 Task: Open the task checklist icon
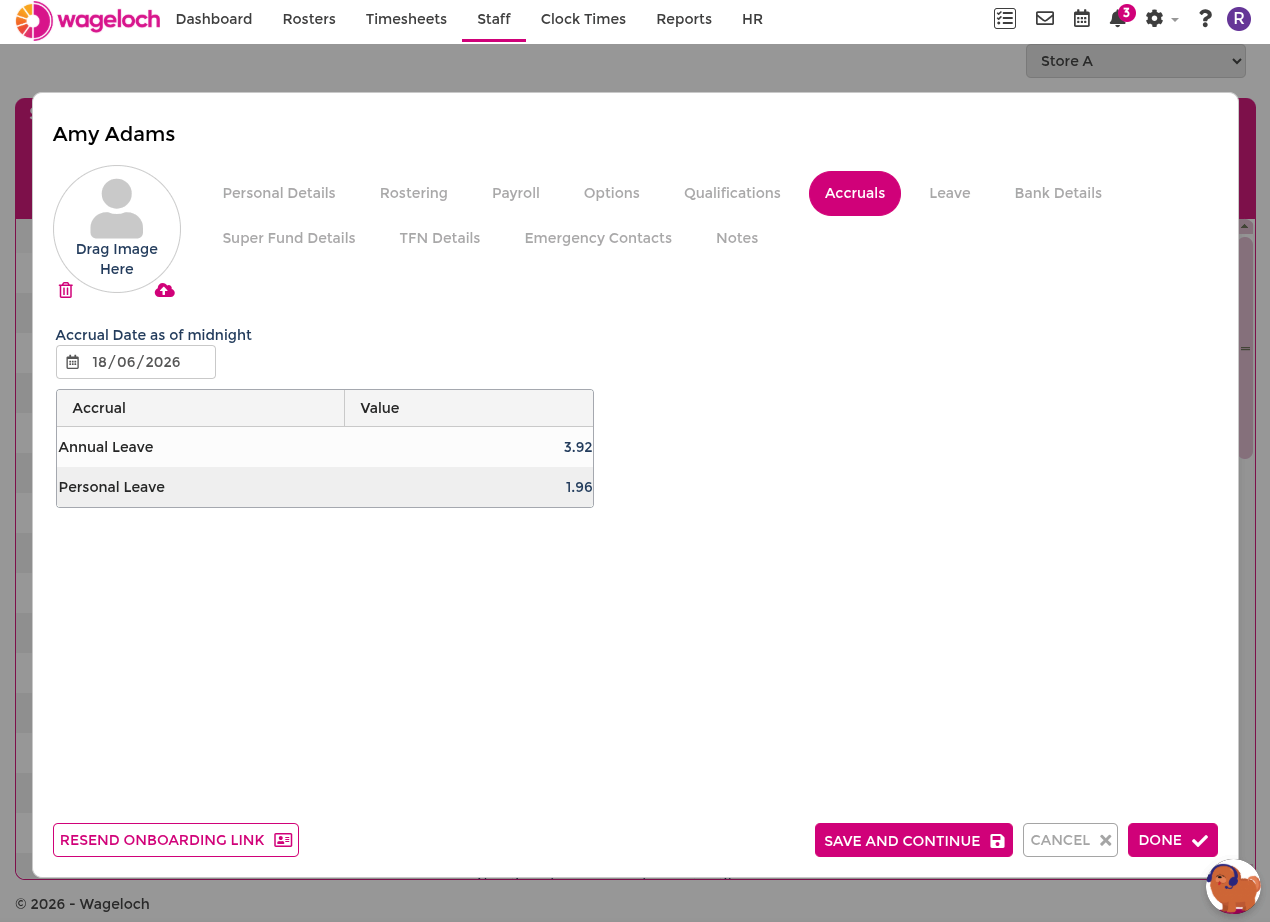[1005, 19]
